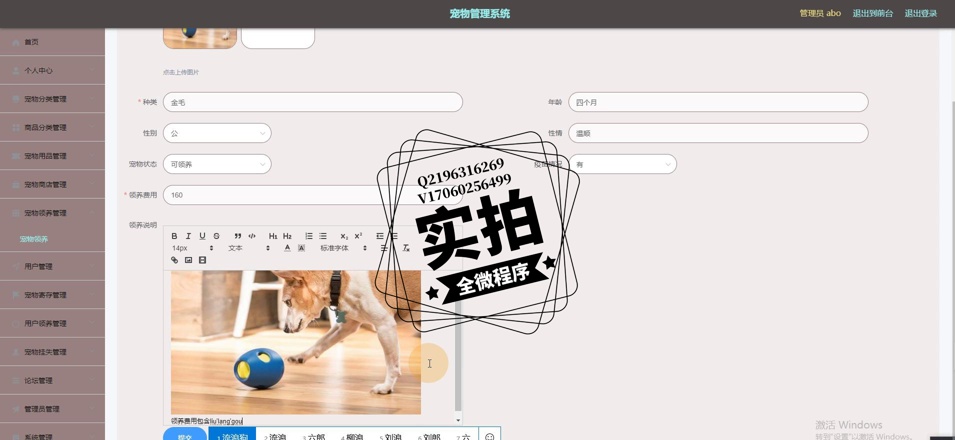Apply underline formatting in the editor
Viewport: 955px width, 440px height.
tap(202, 236)
